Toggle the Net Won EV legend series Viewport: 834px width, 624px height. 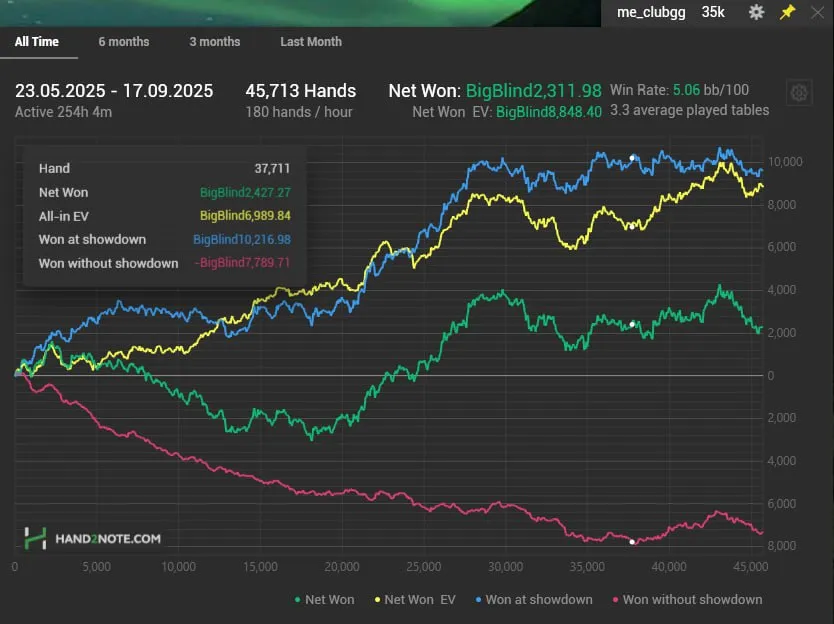click(x=419, y=600)
